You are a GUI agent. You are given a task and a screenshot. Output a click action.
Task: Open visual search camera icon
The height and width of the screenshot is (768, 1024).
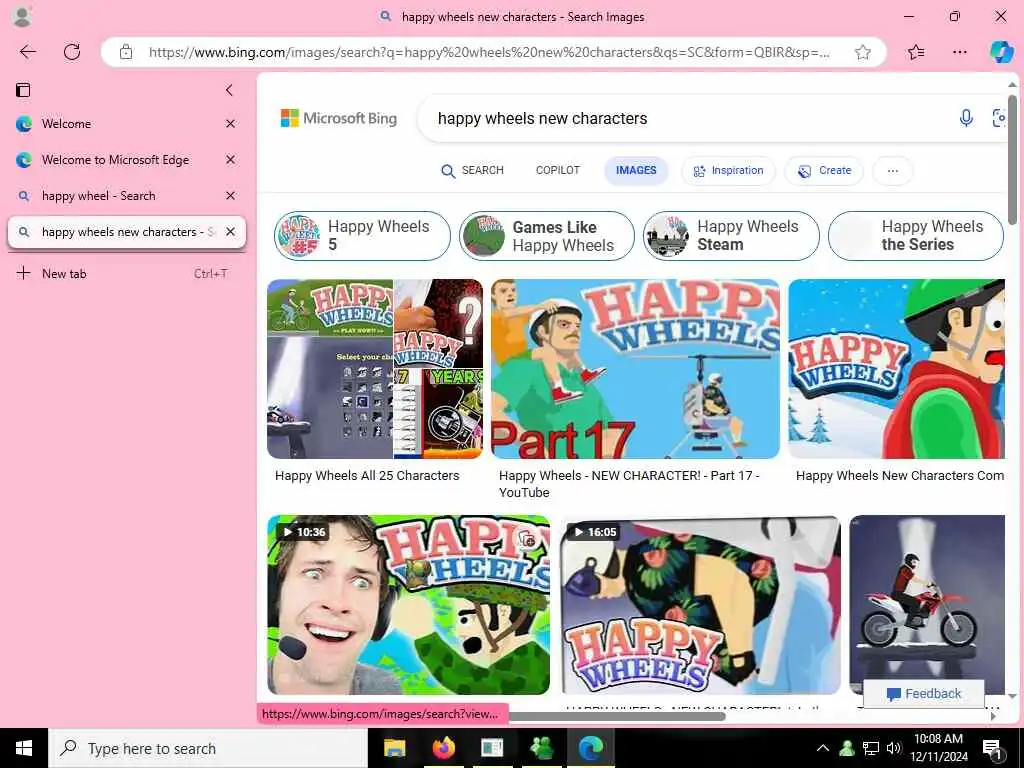click(x=999, y=118)
